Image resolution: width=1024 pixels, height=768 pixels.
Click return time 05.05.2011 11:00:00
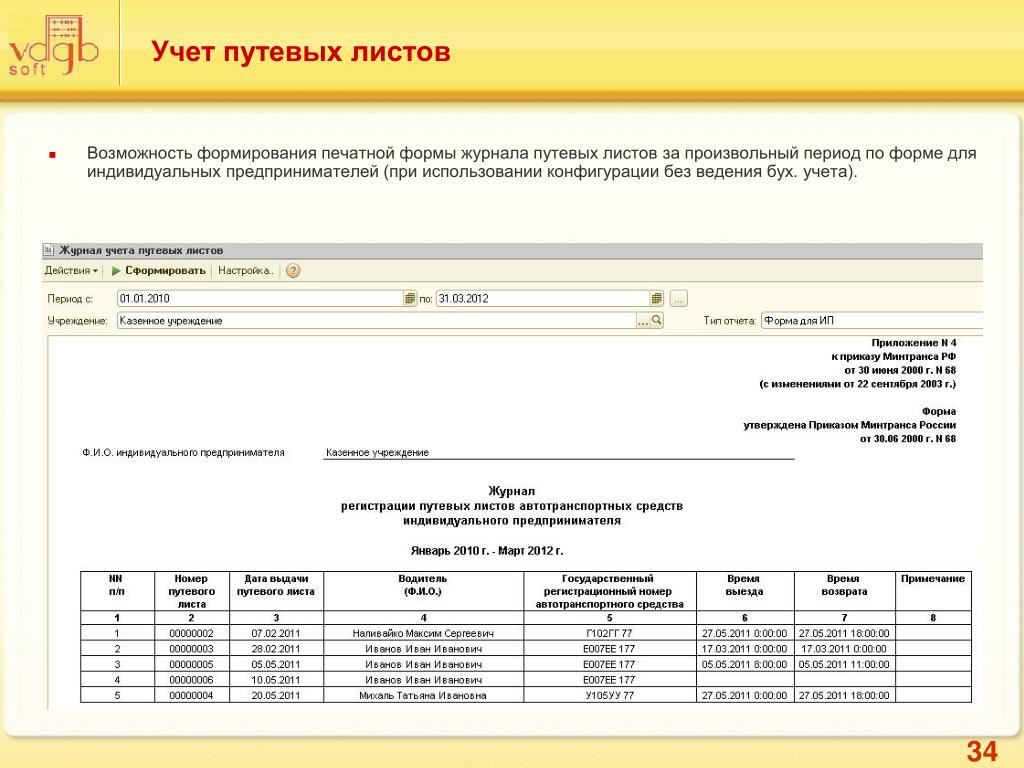tap(844, 664)
